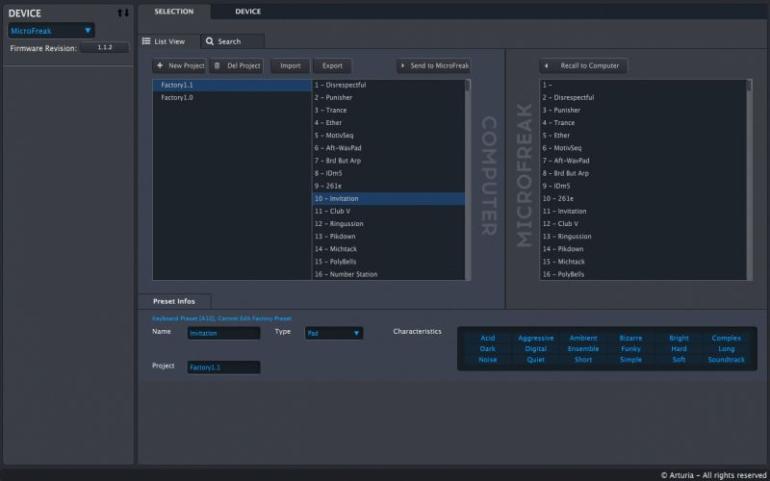Toggle the Quiet characteristic
The image size is (770, 481).
point(536,360)
